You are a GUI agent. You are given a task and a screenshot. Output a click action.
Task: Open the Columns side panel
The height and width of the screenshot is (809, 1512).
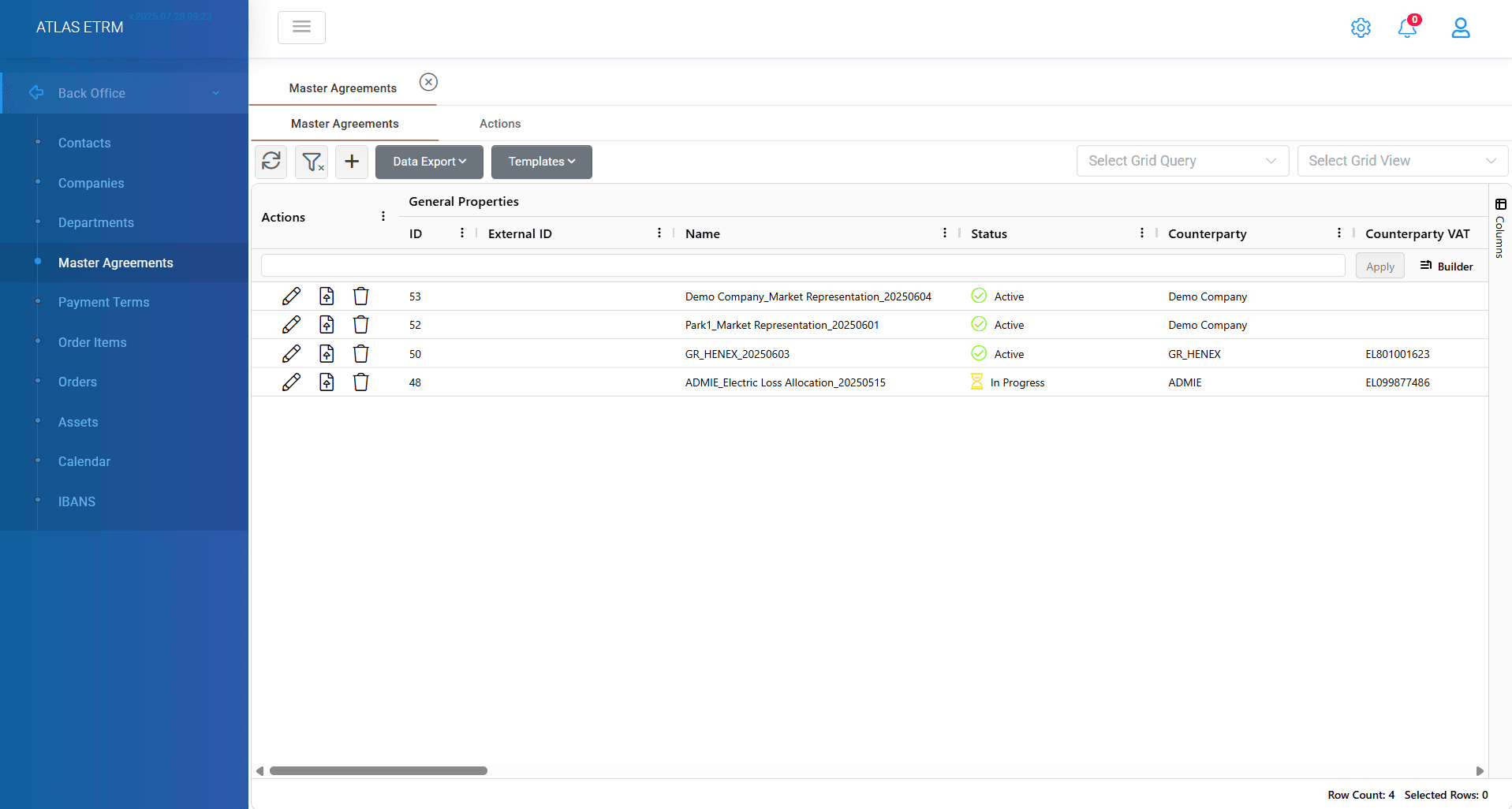pyautogui.click(x=1500, y=229)
